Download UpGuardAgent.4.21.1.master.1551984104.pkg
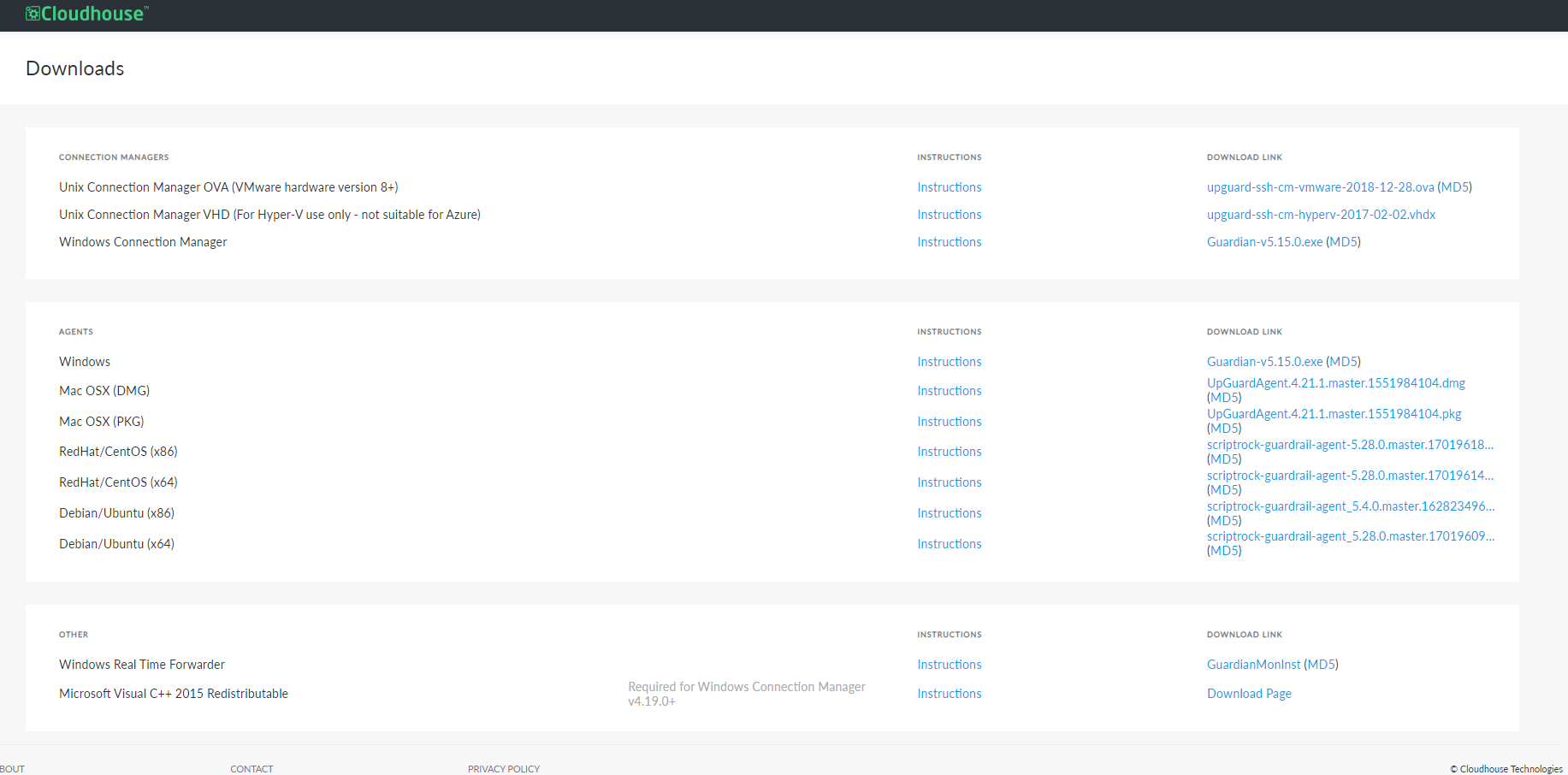1568x775 pixels. pos(1334,414)
